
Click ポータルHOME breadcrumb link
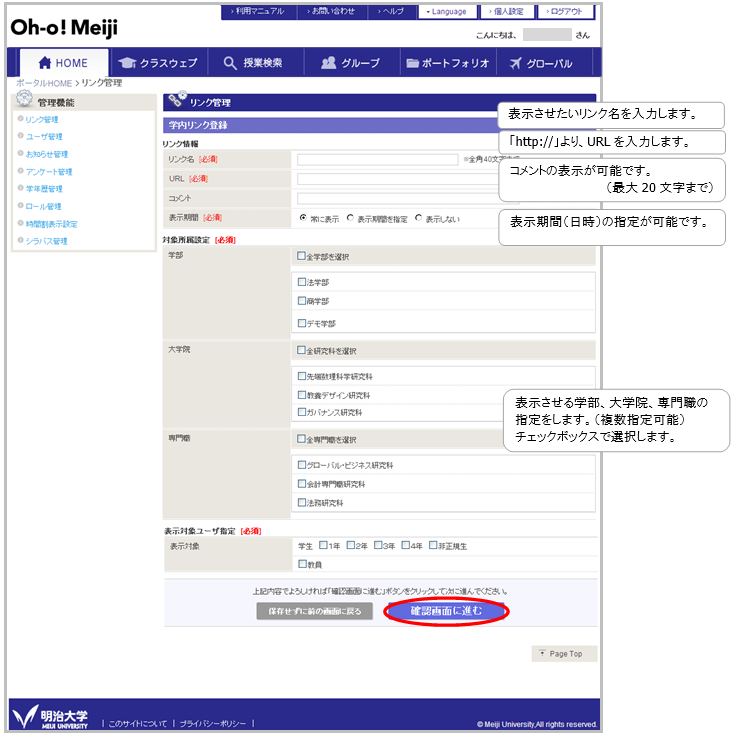(44, 83)
